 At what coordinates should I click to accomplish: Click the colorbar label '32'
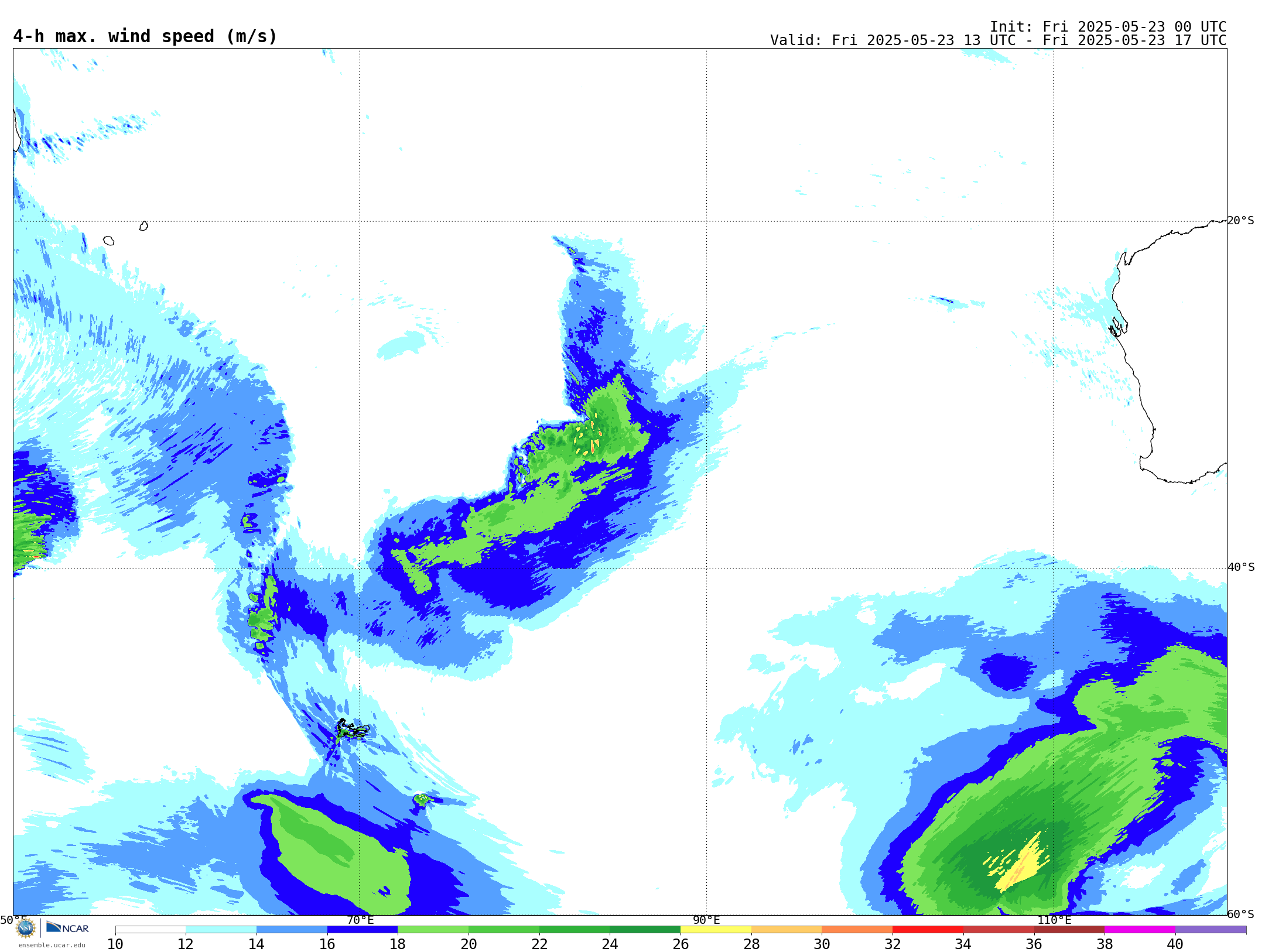coord(893,944)
